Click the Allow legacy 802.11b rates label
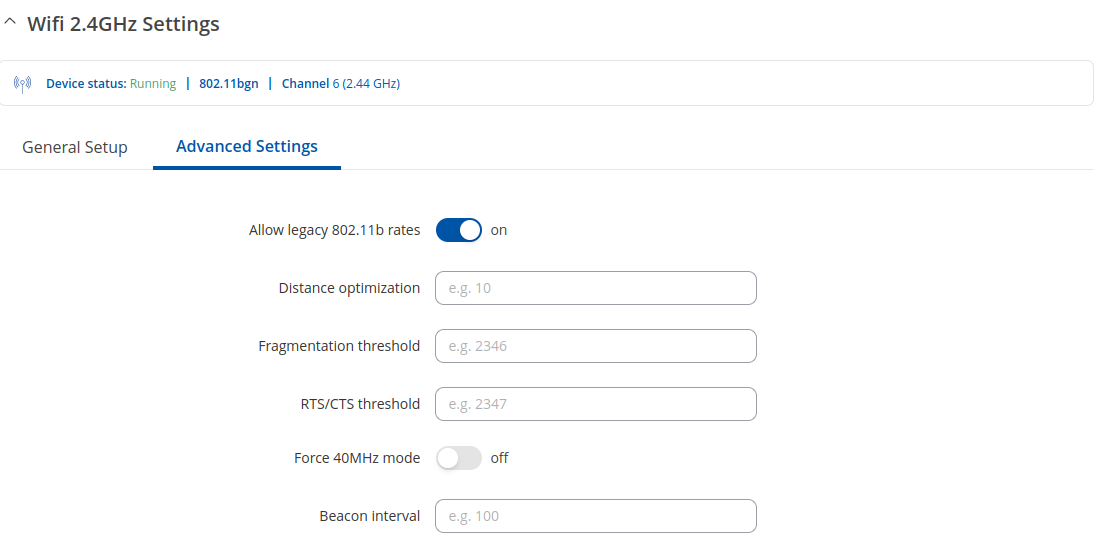Screen dimensions: 1102x547 [x=334, y=230]
